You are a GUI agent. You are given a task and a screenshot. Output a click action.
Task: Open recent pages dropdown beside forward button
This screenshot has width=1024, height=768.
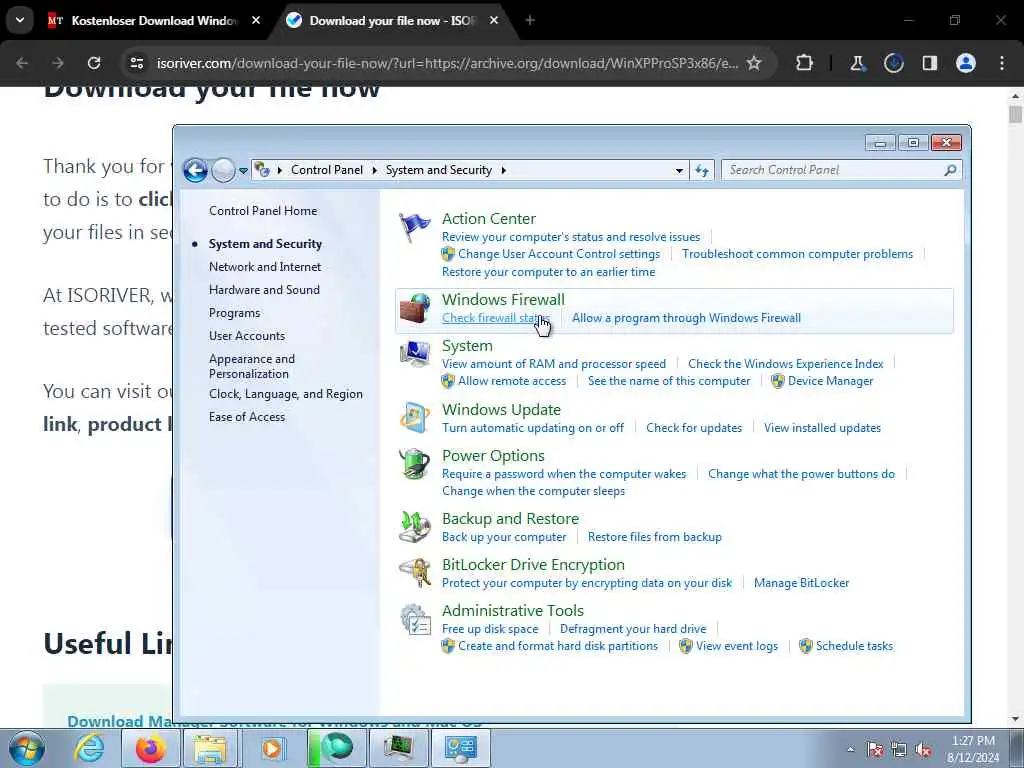(243, 171)
